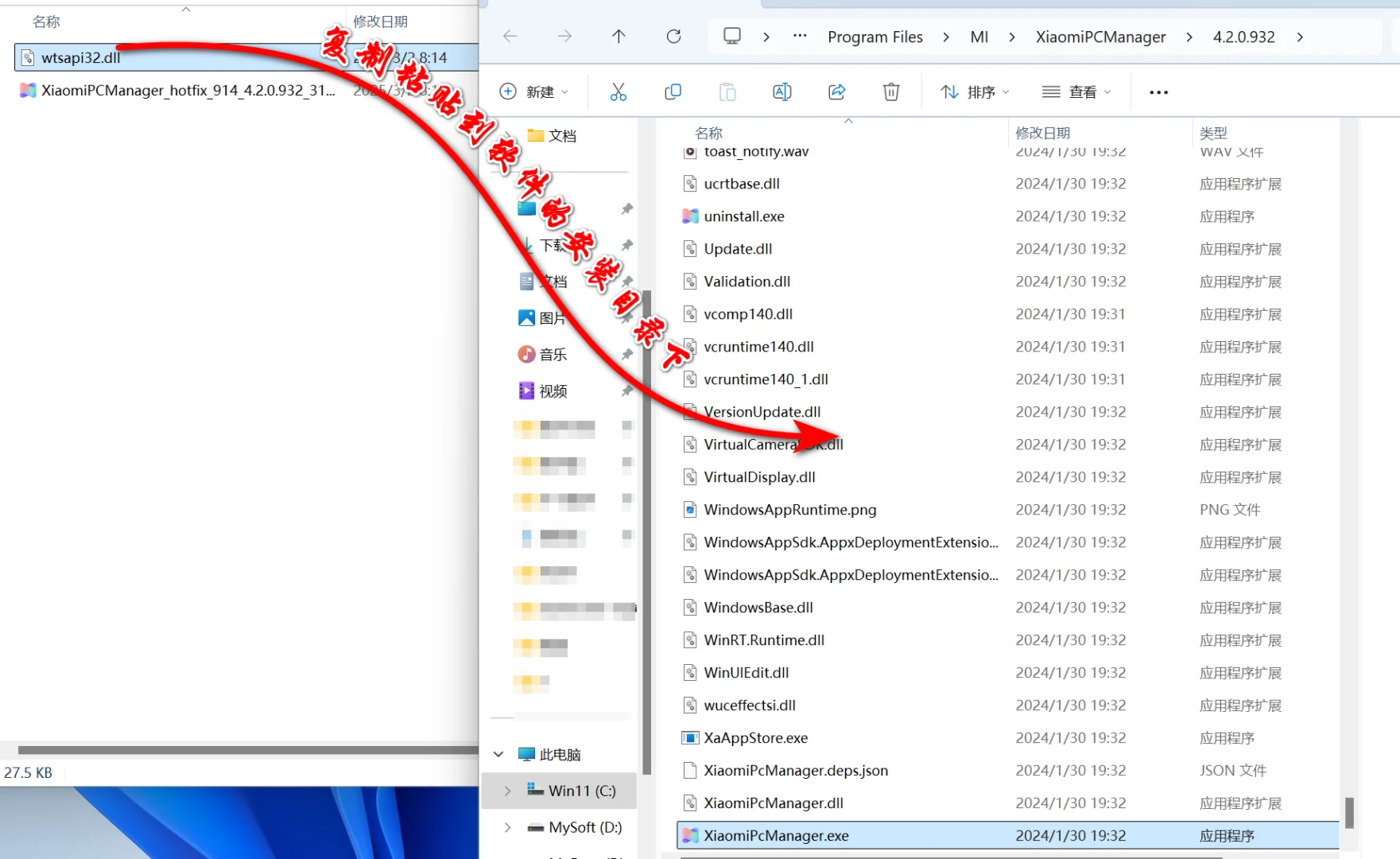Select the 图片 folder in sidebar

553,318
